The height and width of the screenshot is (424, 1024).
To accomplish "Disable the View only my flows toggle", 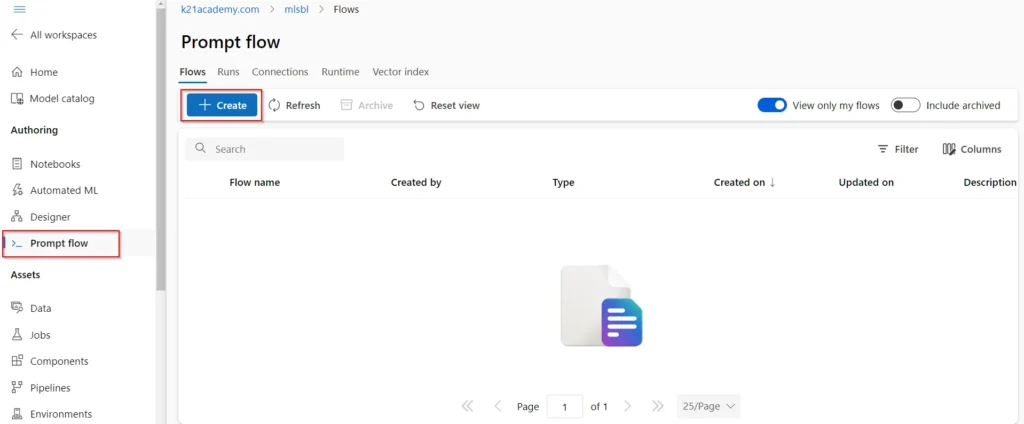I will [x=772, y=105].
